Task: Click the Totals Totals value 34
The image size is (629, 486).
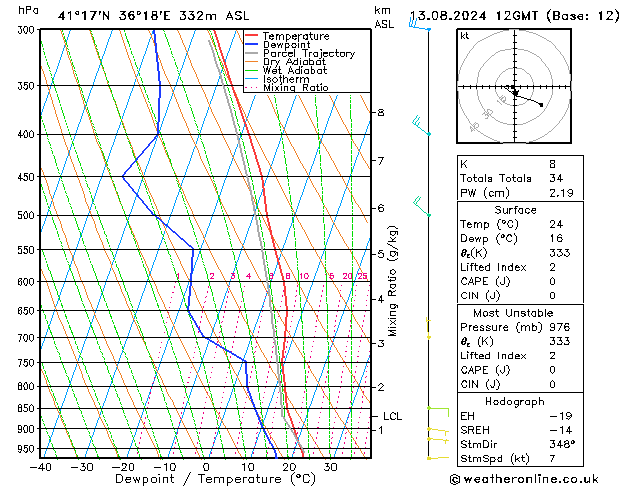Action: 556,178
